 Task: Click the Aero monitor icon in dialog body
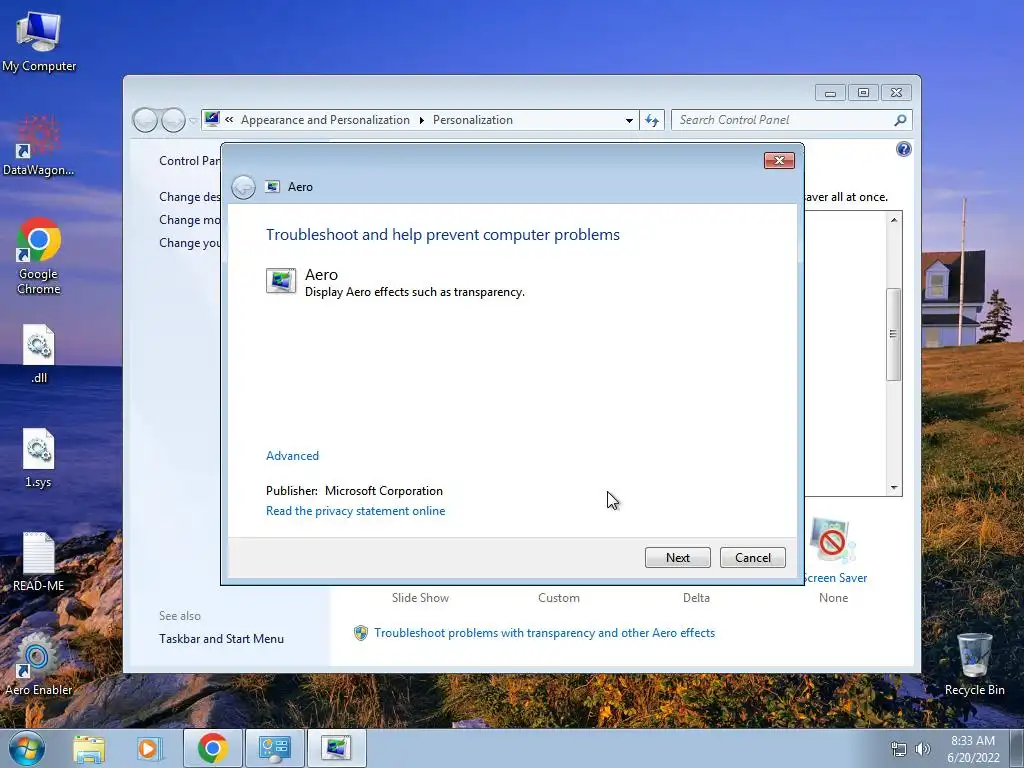[x=281, y=281]
